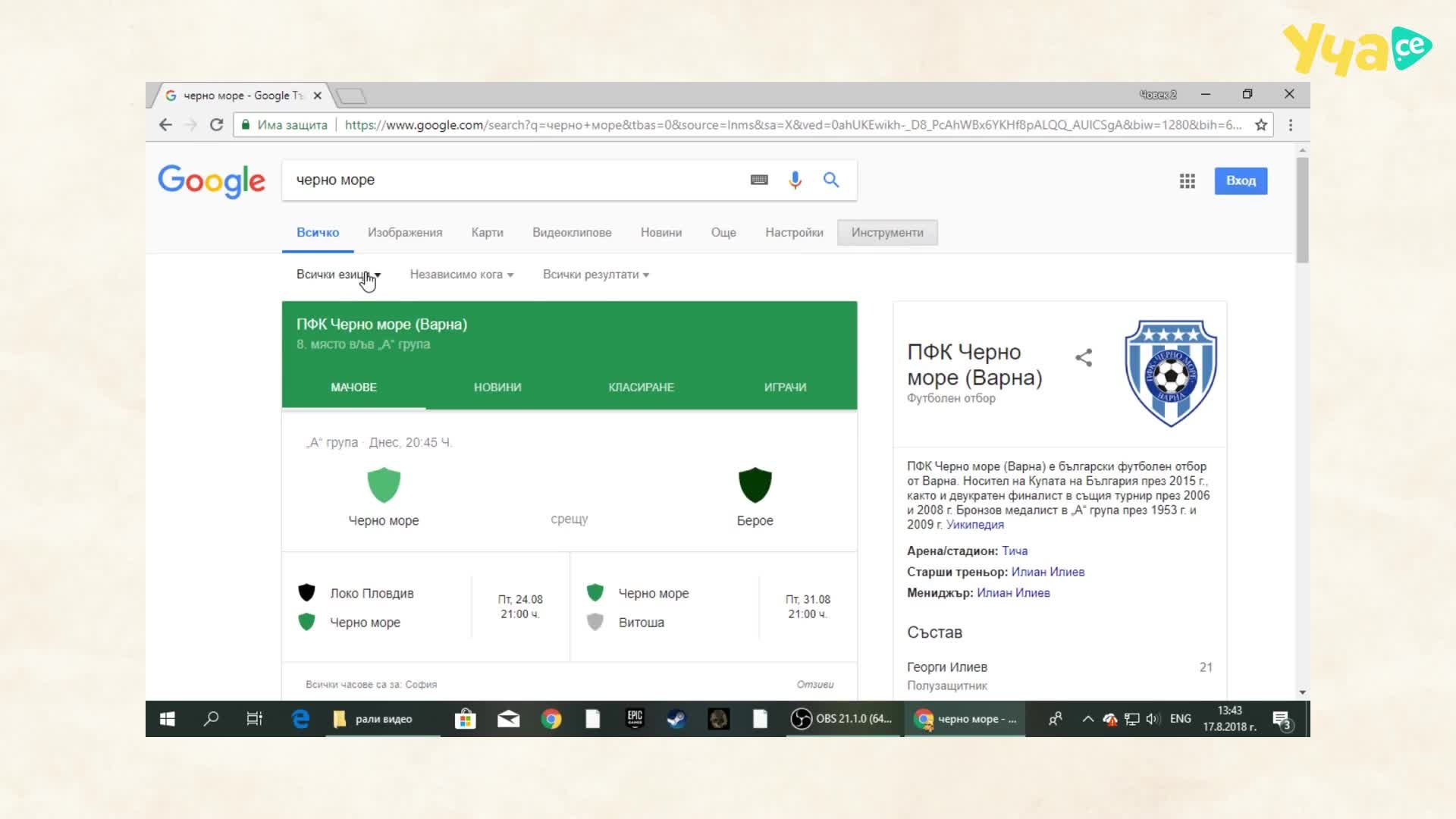Screen dimensions: 1456x819
Task: Open the People icon in the taskbar
Action: (1055, 719)
